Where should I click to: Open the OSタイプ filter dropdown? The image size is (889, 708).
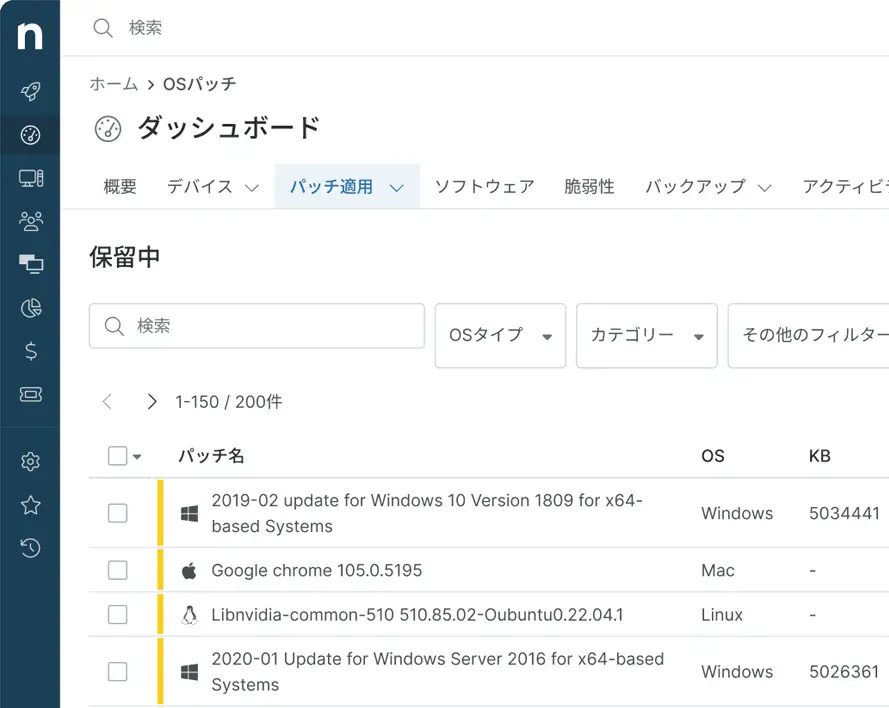coord(500,336)
